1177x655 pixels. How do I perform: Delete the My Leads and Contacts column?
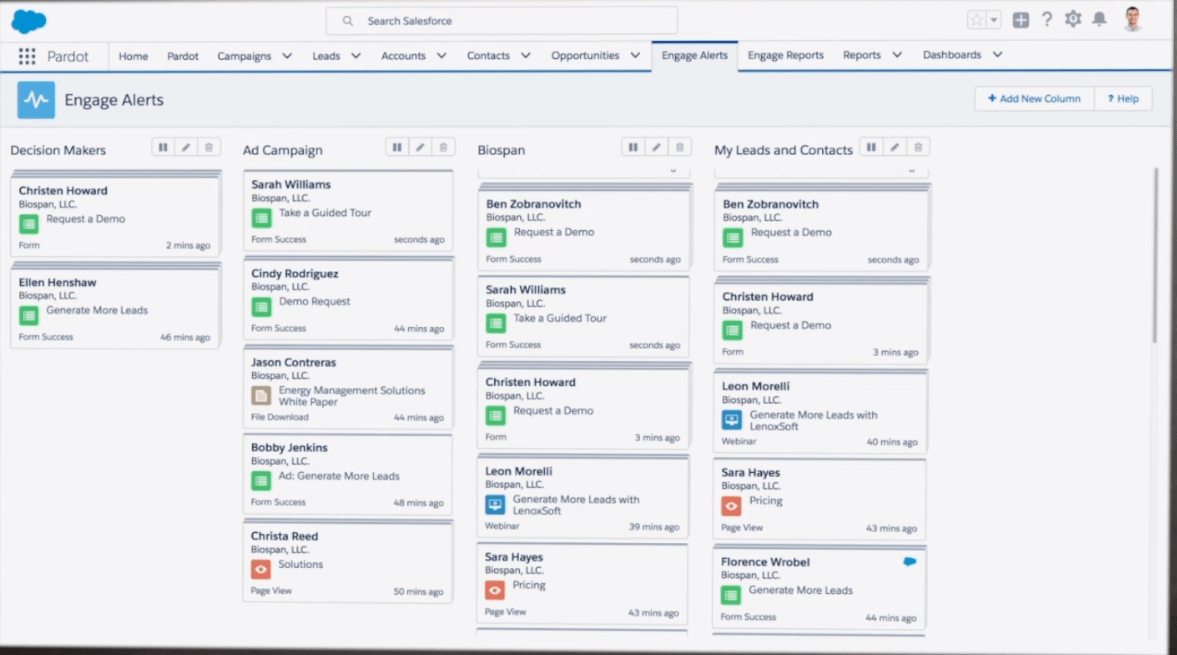918,147
